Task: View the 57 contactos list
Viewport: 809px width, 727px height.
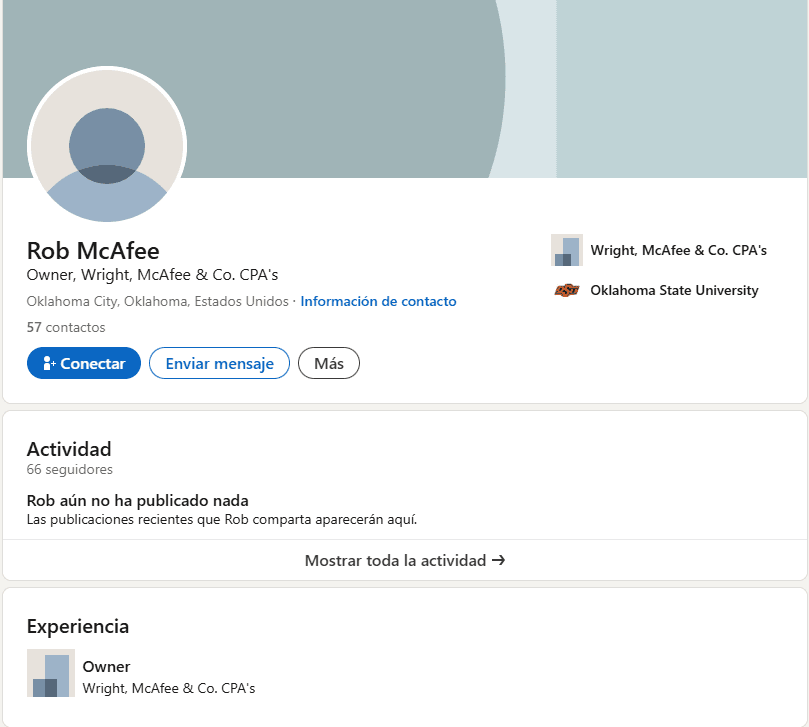Action: click(66, 327)
